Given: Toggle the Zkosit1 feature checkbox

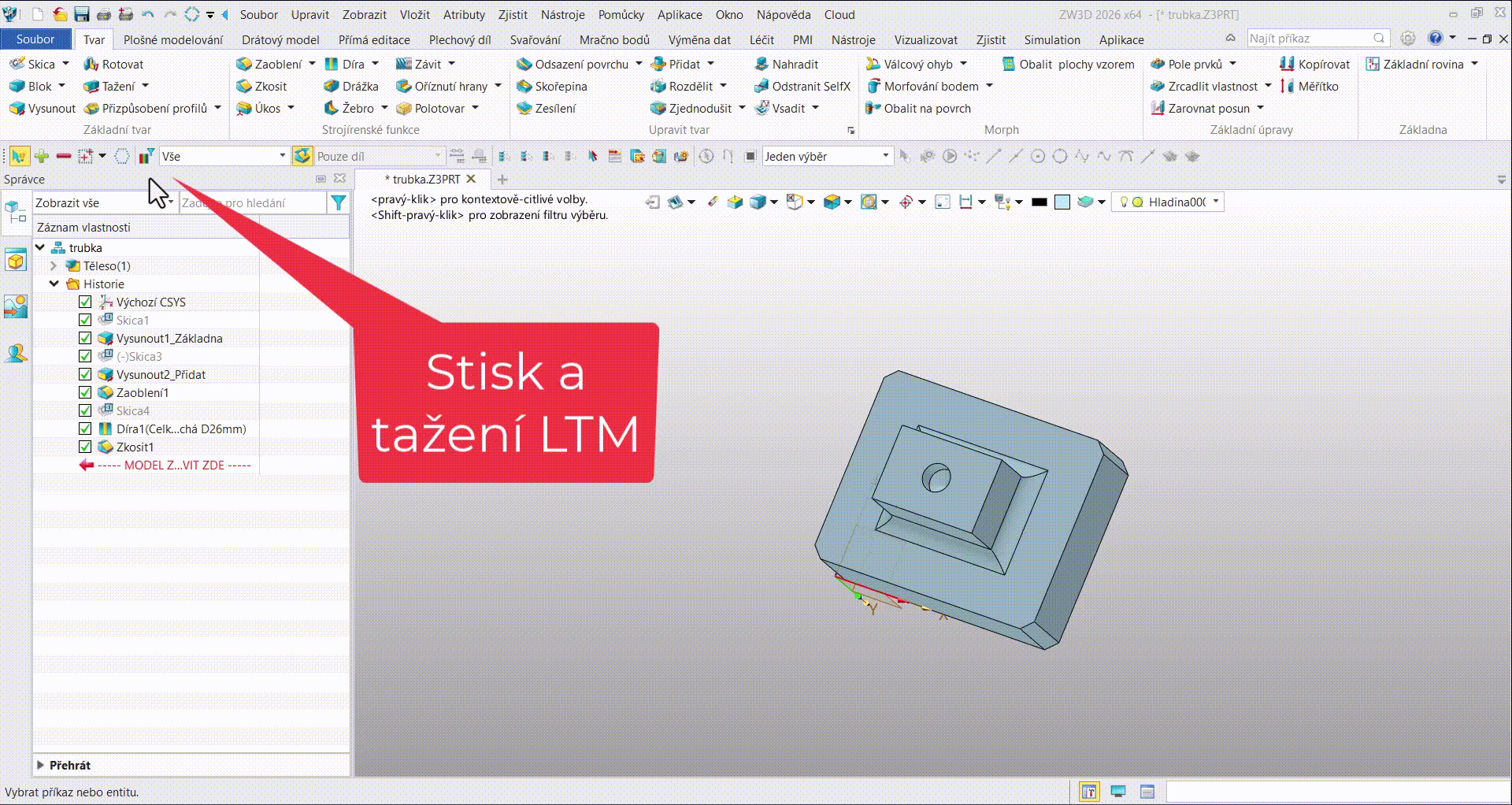Looking at the screenshot, I should [85, 447].
